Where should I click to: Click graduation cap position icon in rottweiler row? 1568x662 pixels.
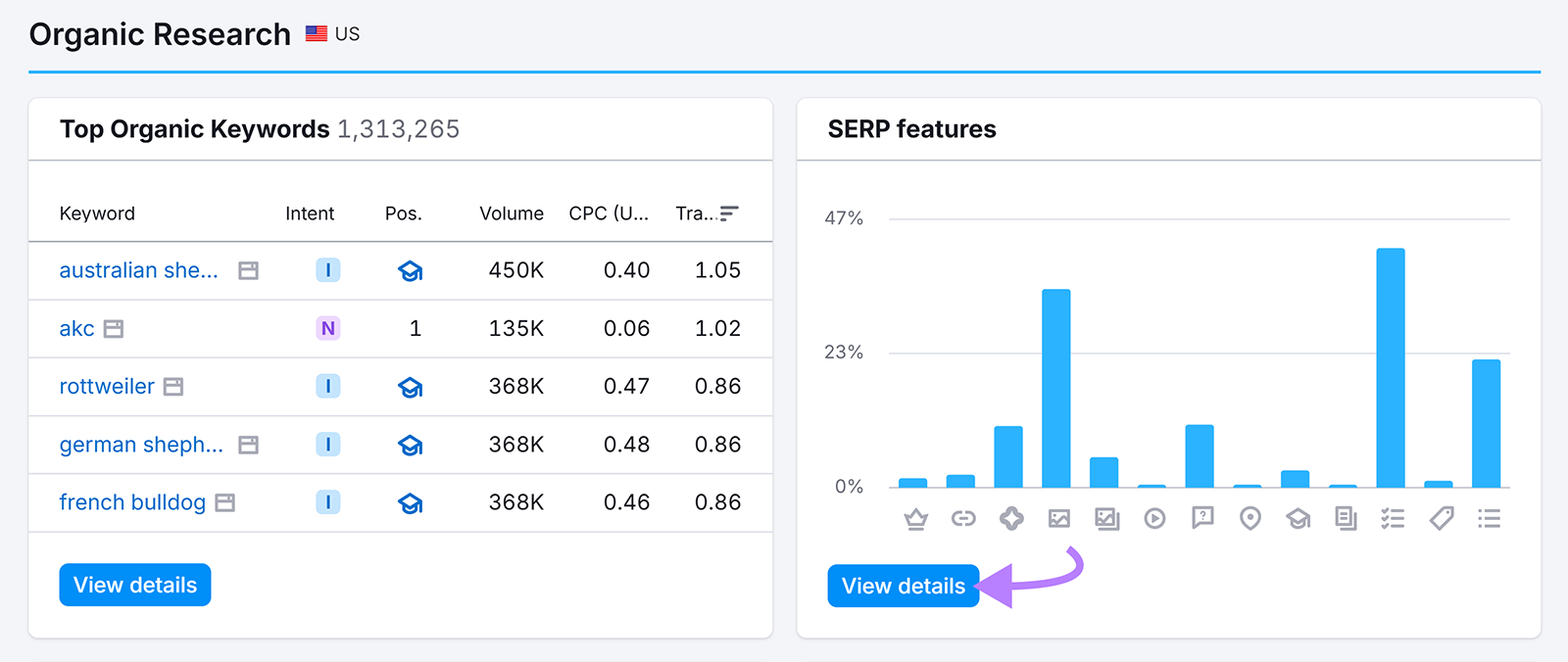[x=410, y=388]
